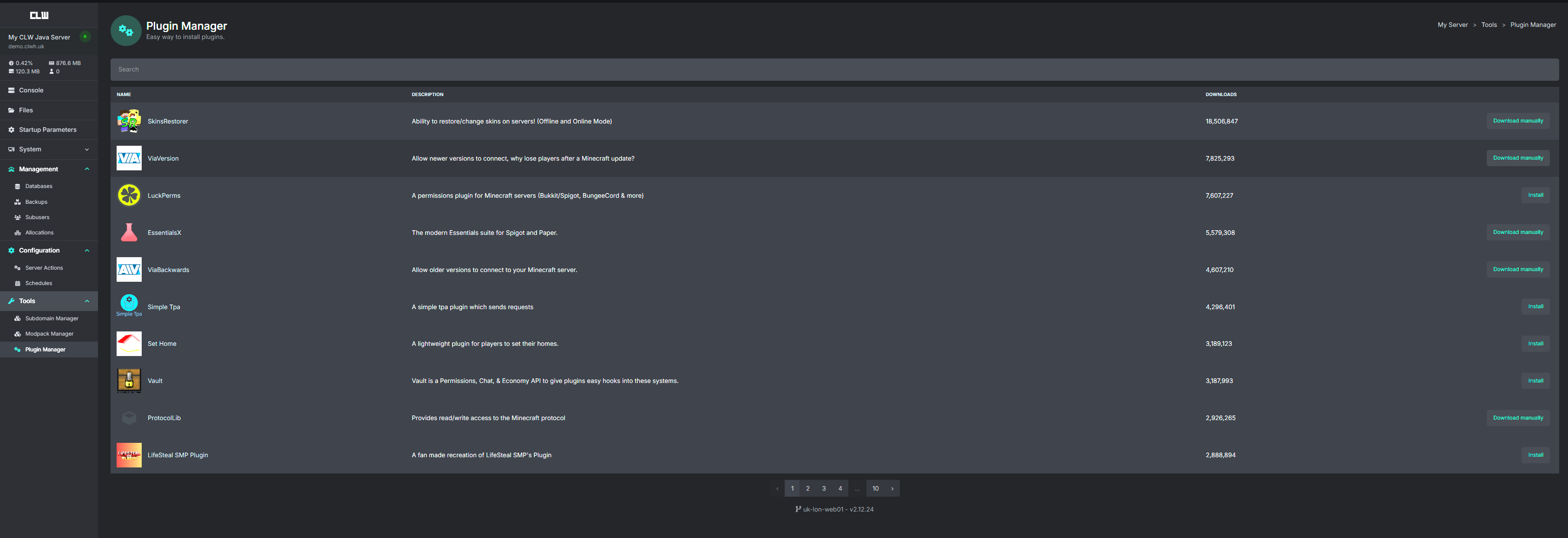1568x538 pixels.
Task: Click the Files folder icon
Action: click(12, 110)
